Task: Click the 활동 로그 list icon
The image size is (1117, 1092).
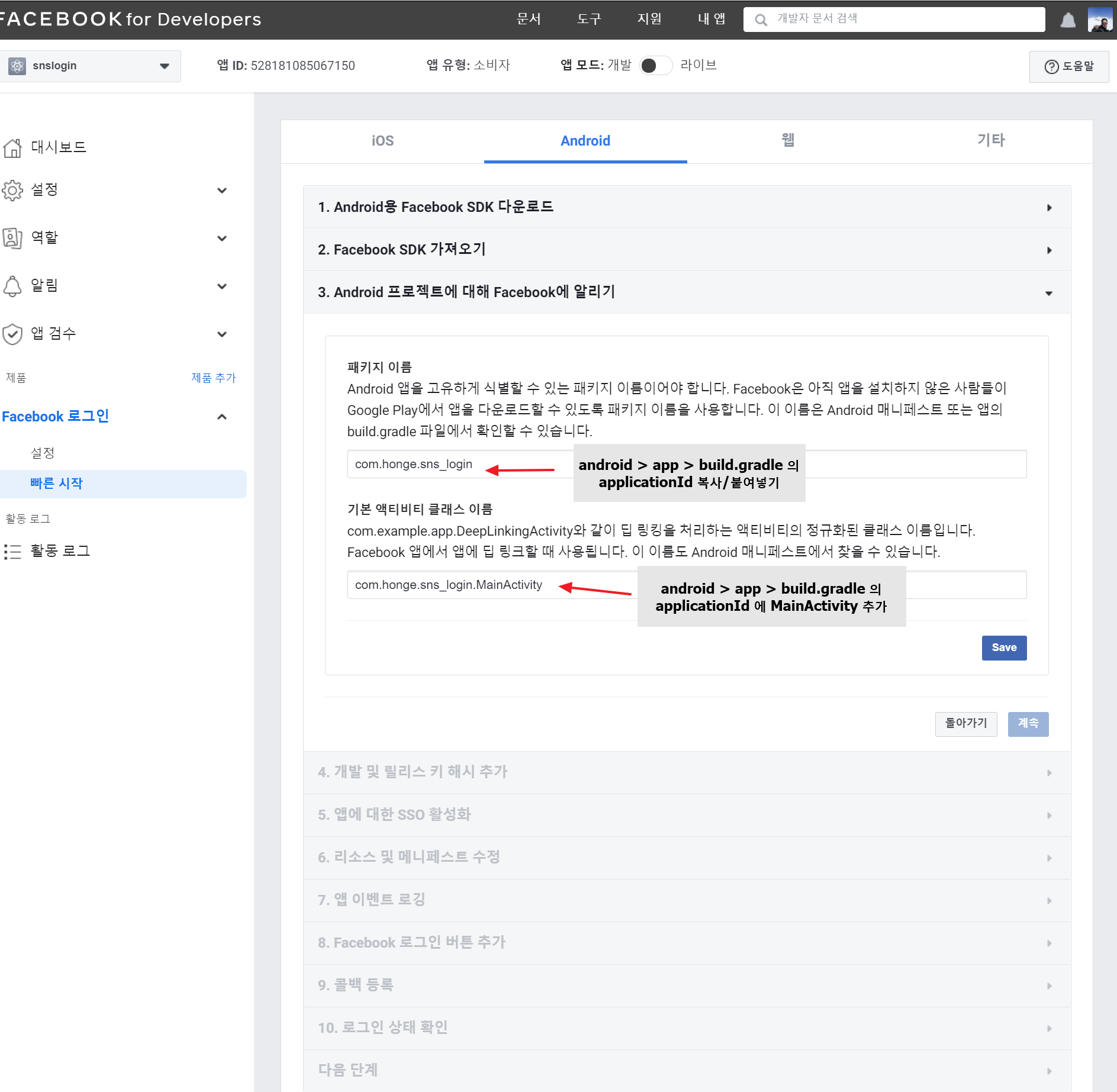Action: (12, 551)
